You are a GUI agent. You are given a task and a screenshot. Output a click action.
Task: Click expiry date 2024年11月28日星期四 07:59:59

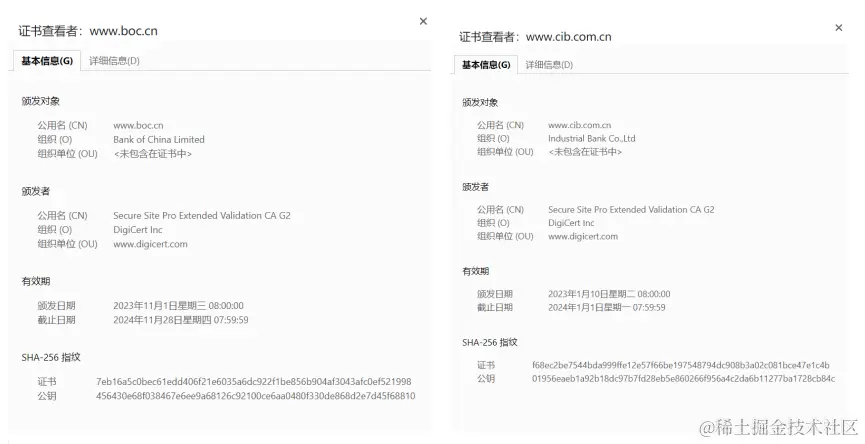[x=180, y=319]
